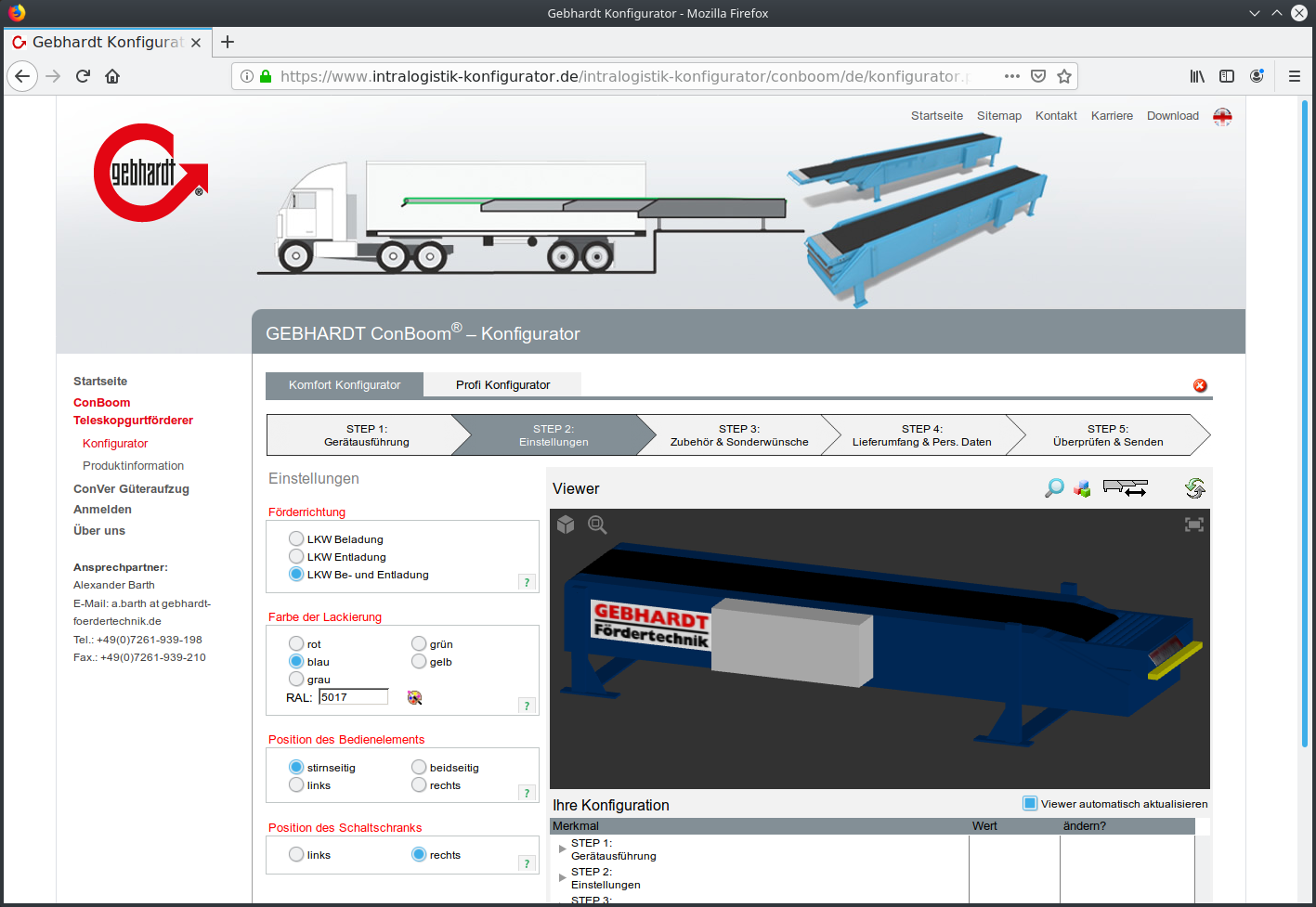1316x907 pixels.
Task: Open help for Position des Bedienelements
Action: coord(527,793)
